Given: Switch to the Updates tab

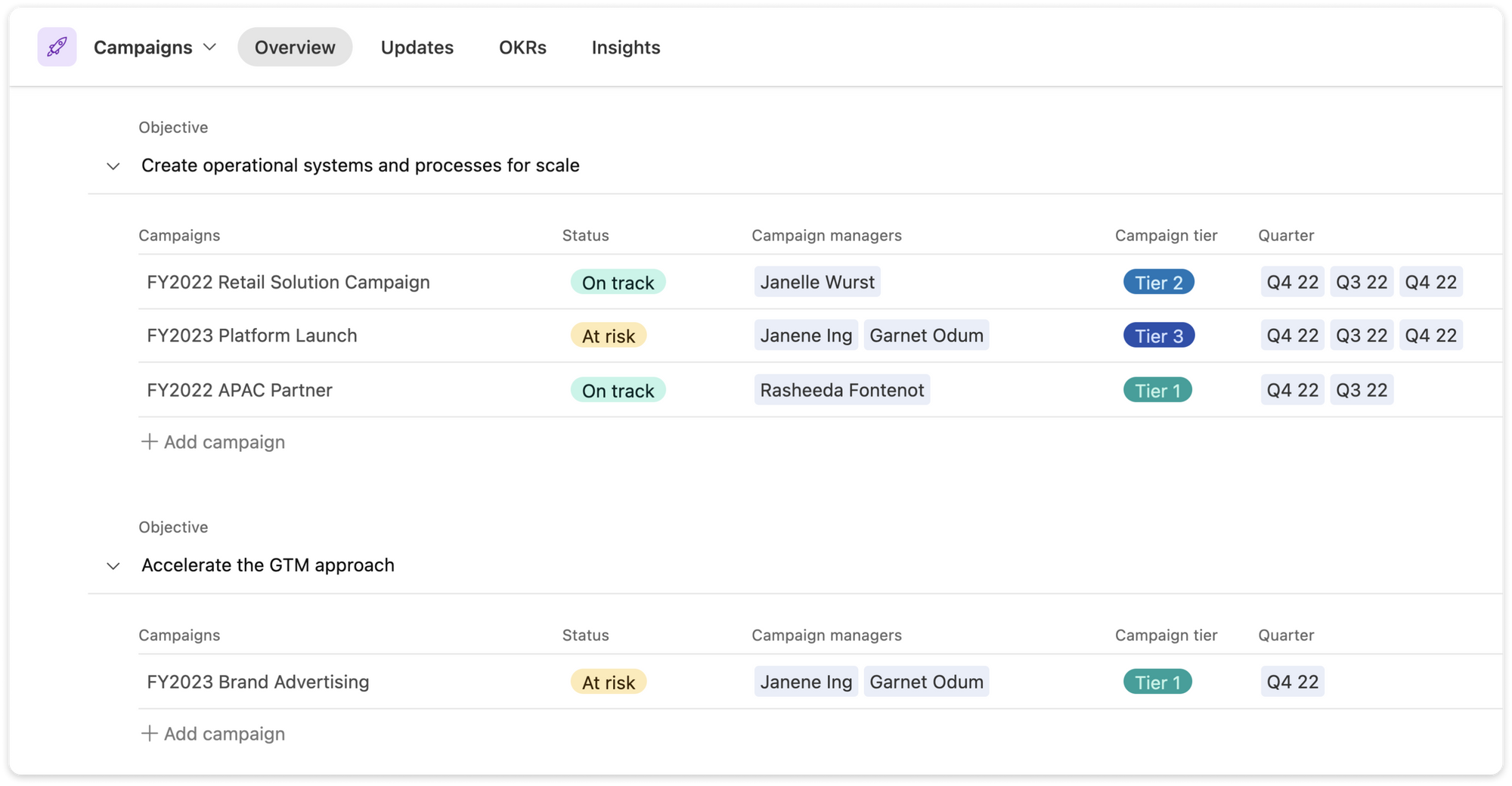Looking at the screenshot, I should pyautogui.click(x=417, y=47).
